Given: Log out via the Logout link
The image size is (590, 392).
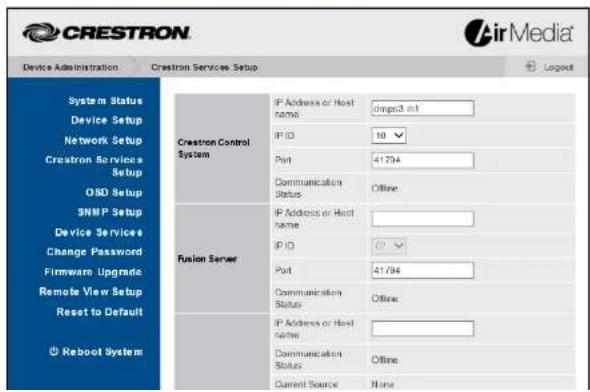Looking at the screenshot, I should pyautogui.click(x=558, y=67).
